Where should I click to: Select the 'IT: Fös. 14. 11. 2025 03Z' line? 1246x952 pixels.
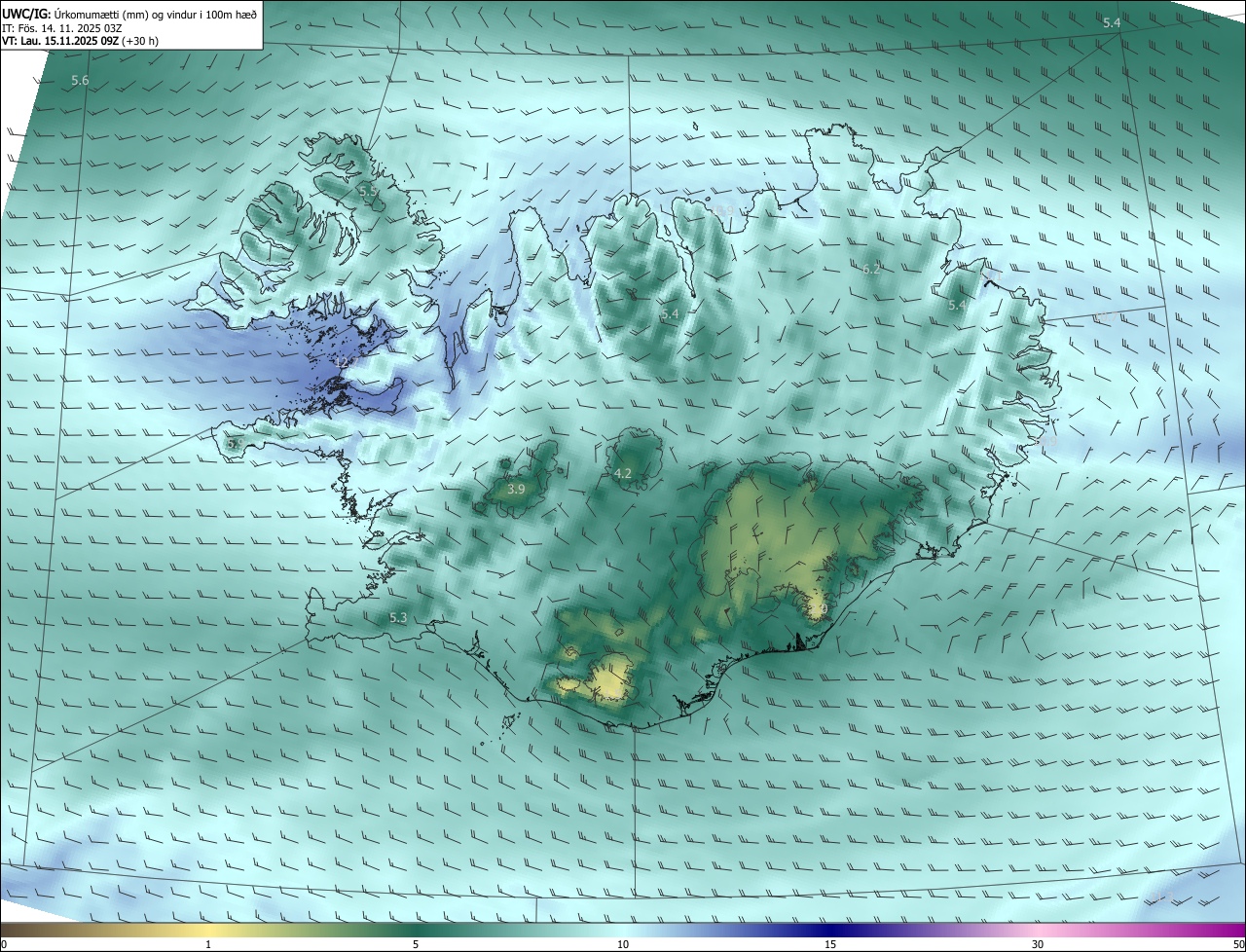click(x=62, y=28)
